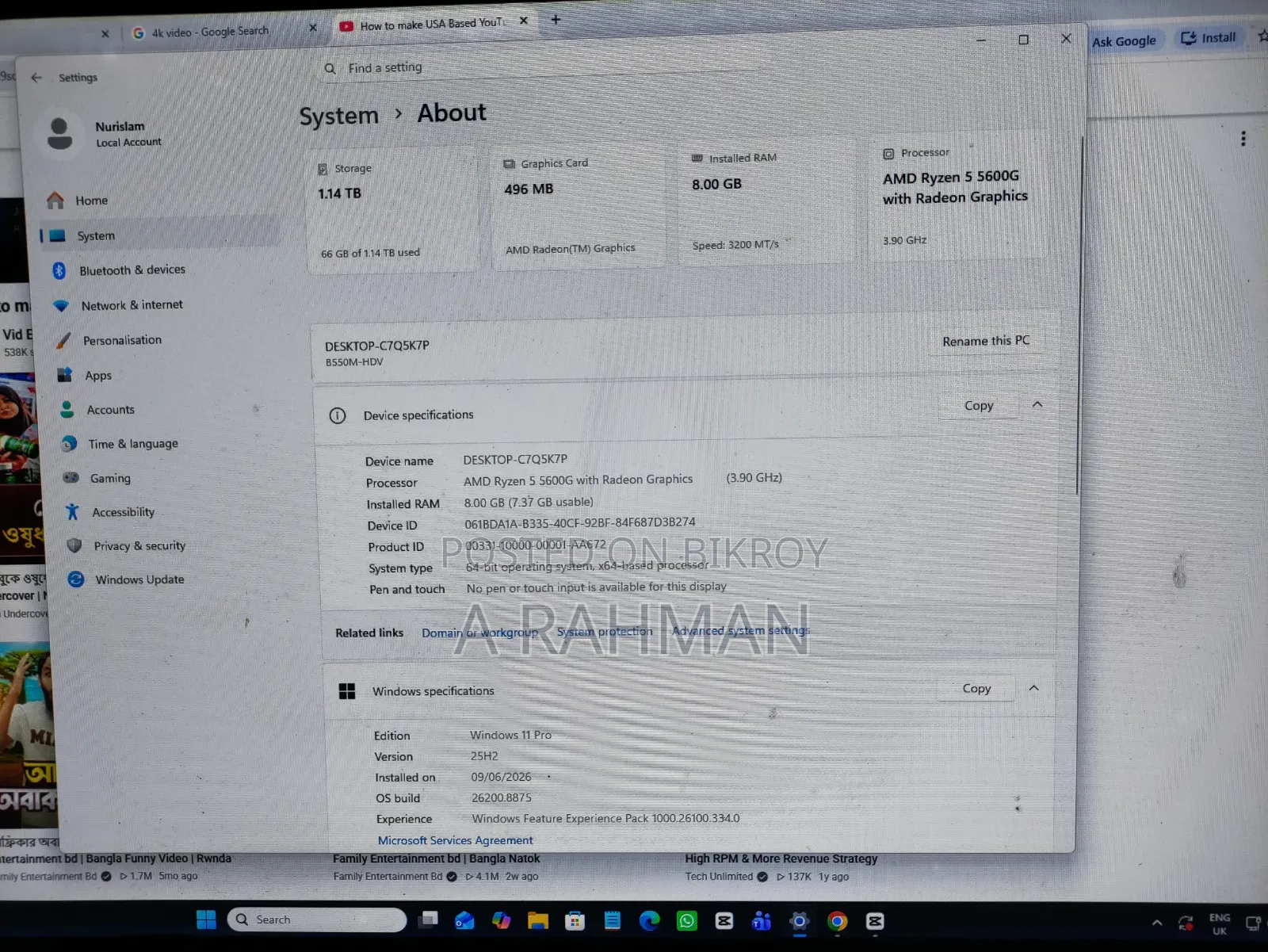The height and width of the screenshot is (952, 1268).
Task: Show hidden system tray icons
Action: 1157,923
